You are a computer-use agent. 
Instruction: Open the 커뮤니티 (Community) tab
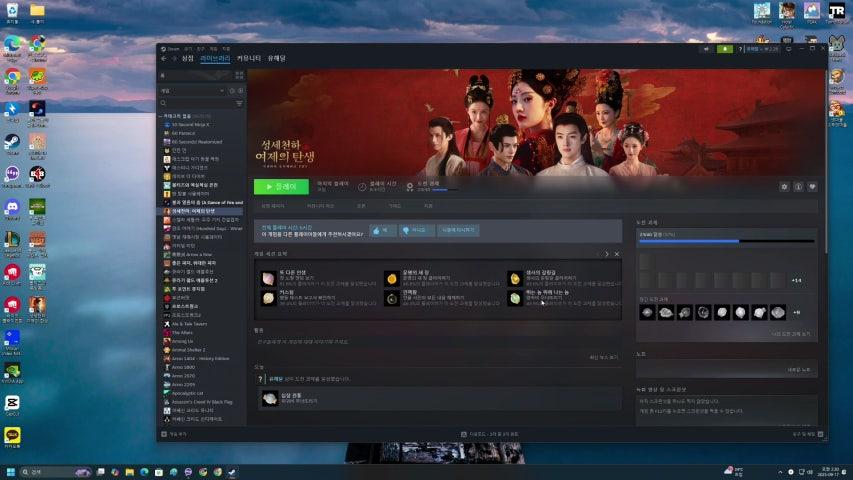click(x=249, y=58)
